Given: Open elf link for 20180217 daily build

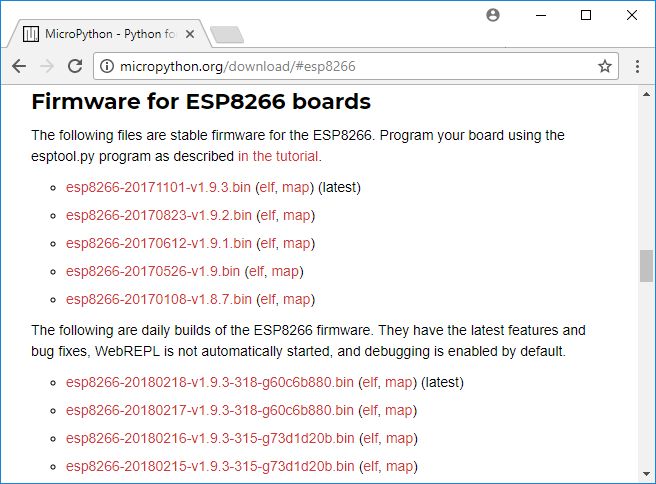Looking at the screenshot, I should coord(370,410).
